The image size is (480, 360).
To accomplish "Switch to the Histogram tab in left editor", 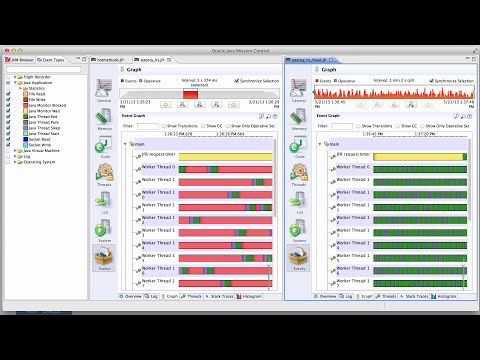I will click(x=249, y=296).
